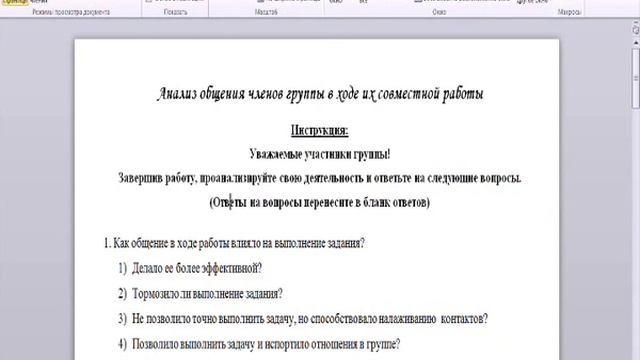Click the 'Окно' ribbon group label

pyautogui.click(x=439, y=12)
